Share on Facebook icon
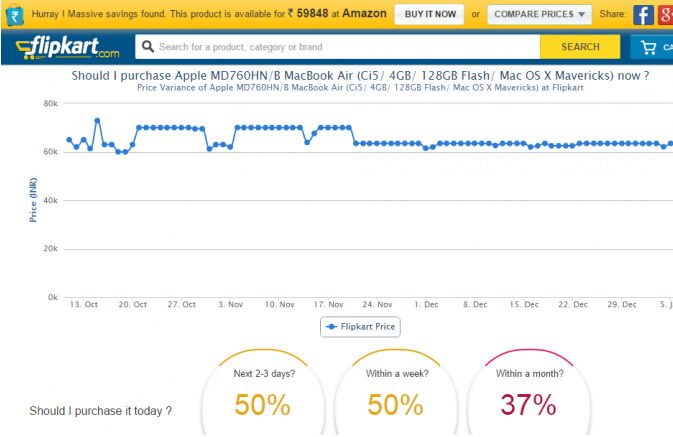 pos(643,15)
